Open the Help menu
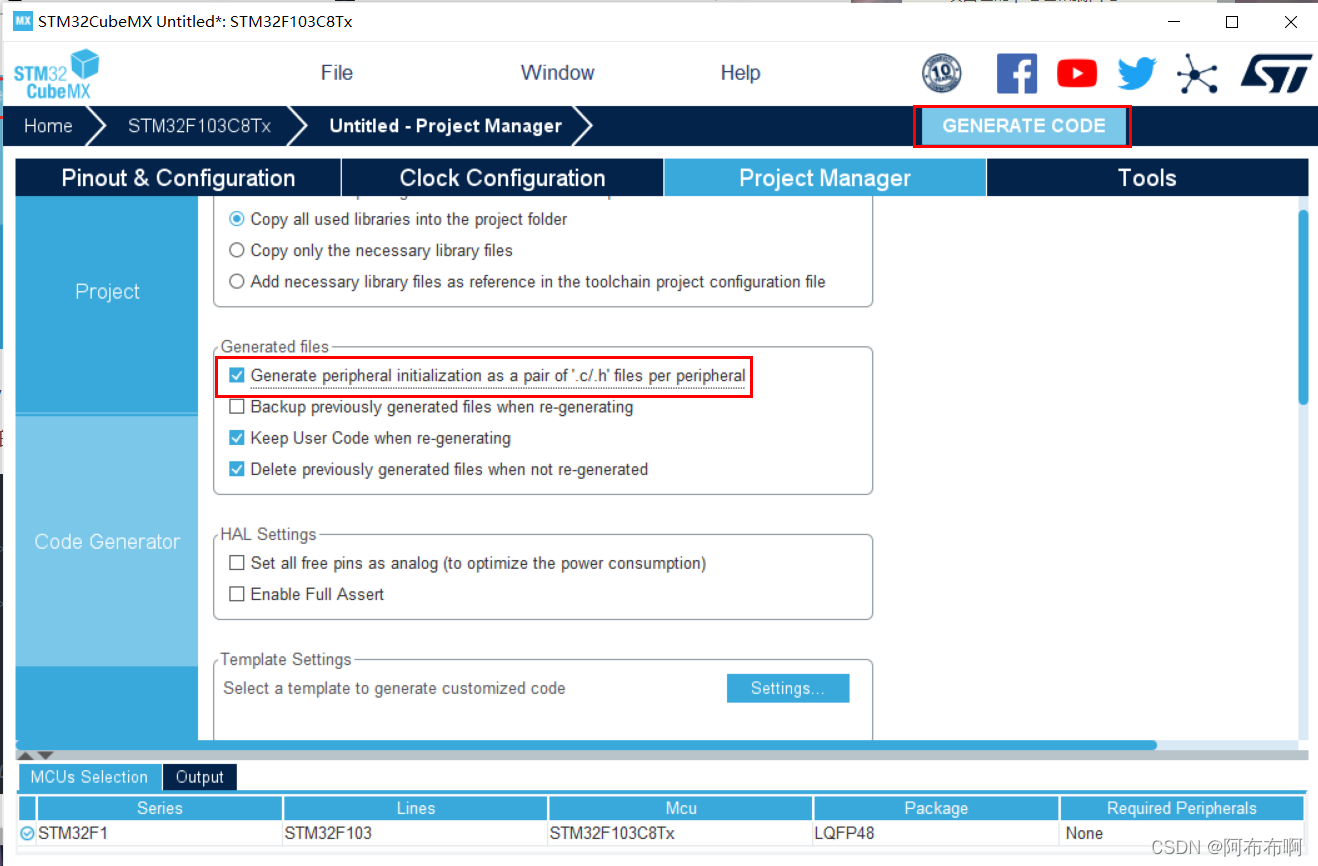Image resolution: width=1318 pixels, height=866 pixels. pos(740,73)
